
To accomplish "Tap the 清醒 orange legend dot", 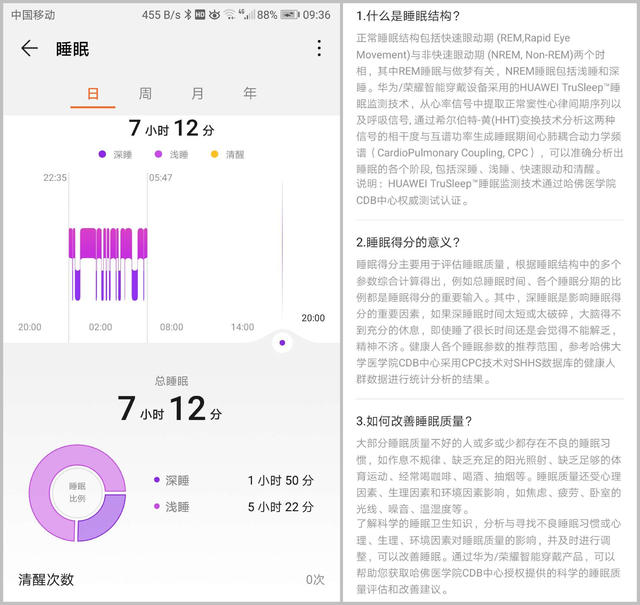I will pyautogui.click(x=214, y=154).
